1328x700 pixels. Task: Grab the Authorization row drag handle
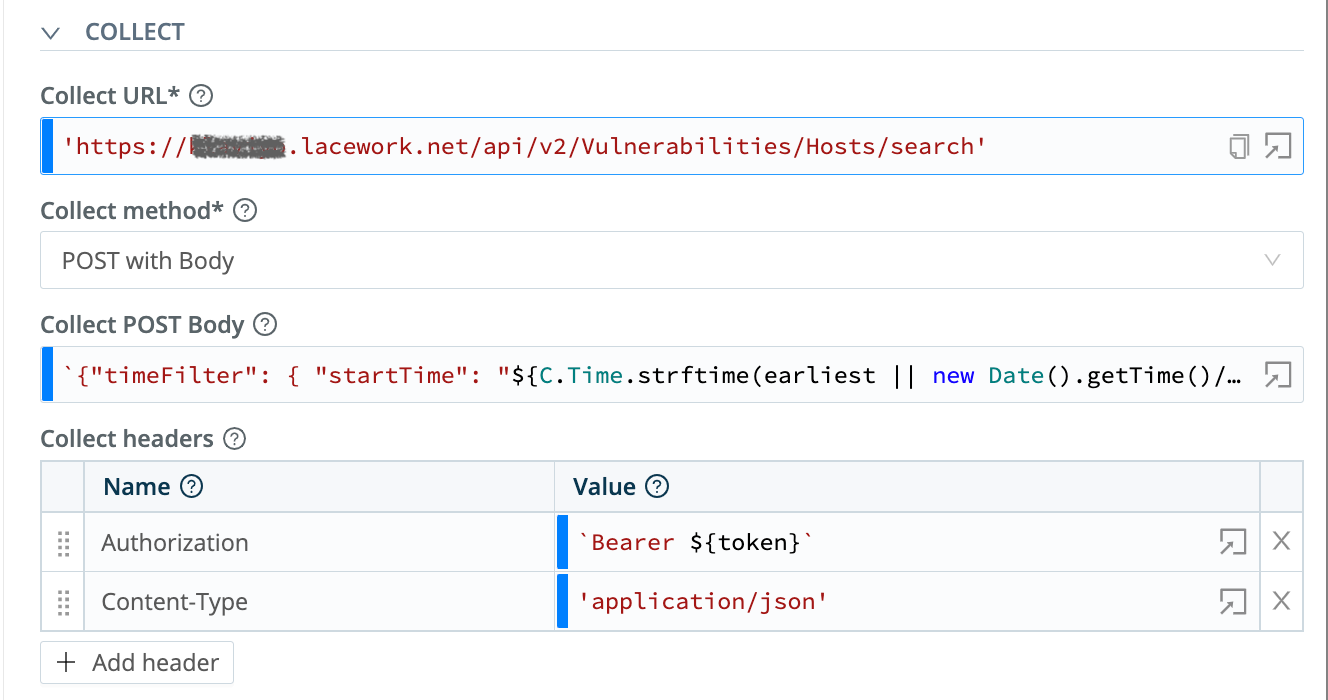coord(62,541)
